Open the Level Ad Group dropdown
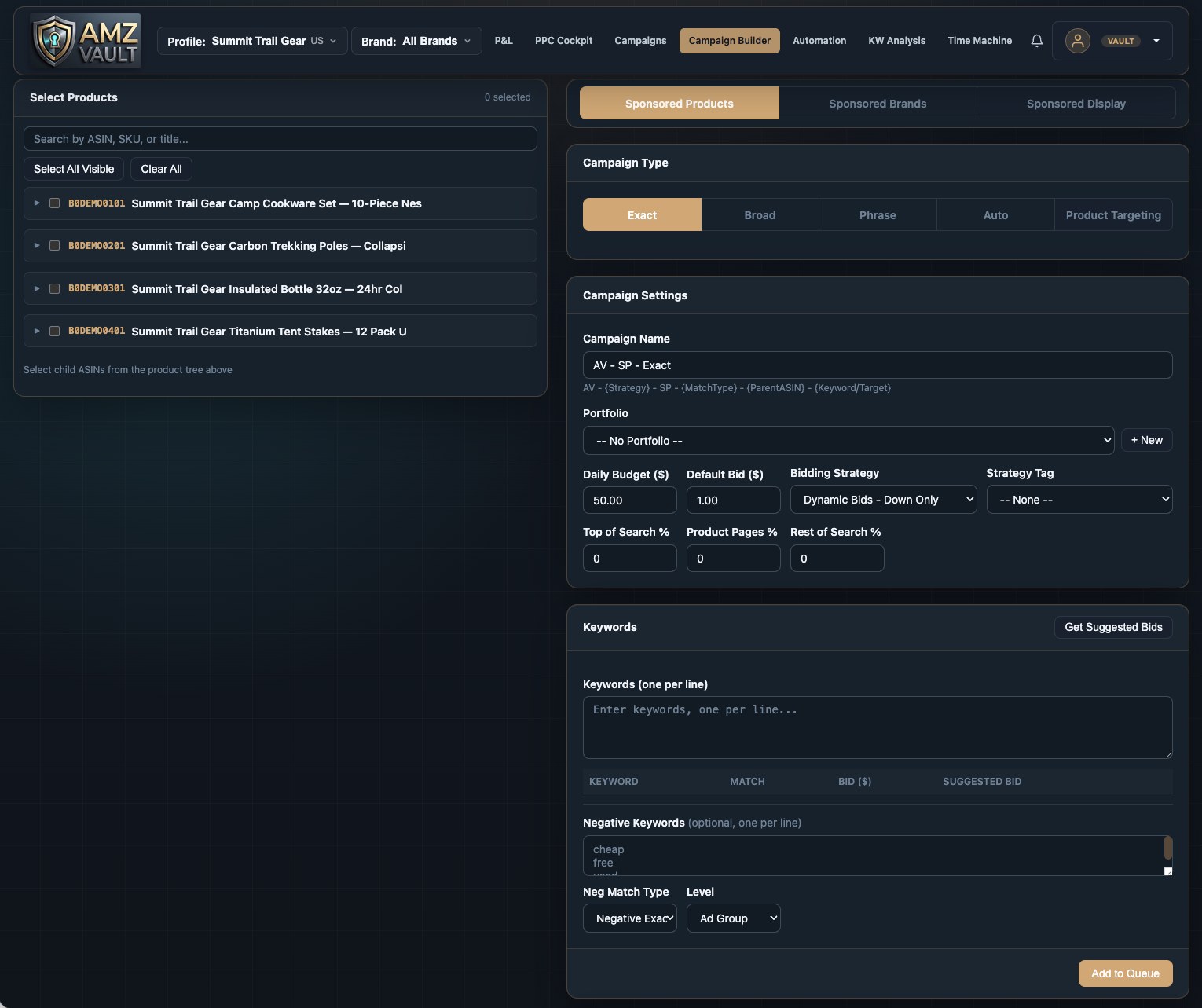 (733, 918)
